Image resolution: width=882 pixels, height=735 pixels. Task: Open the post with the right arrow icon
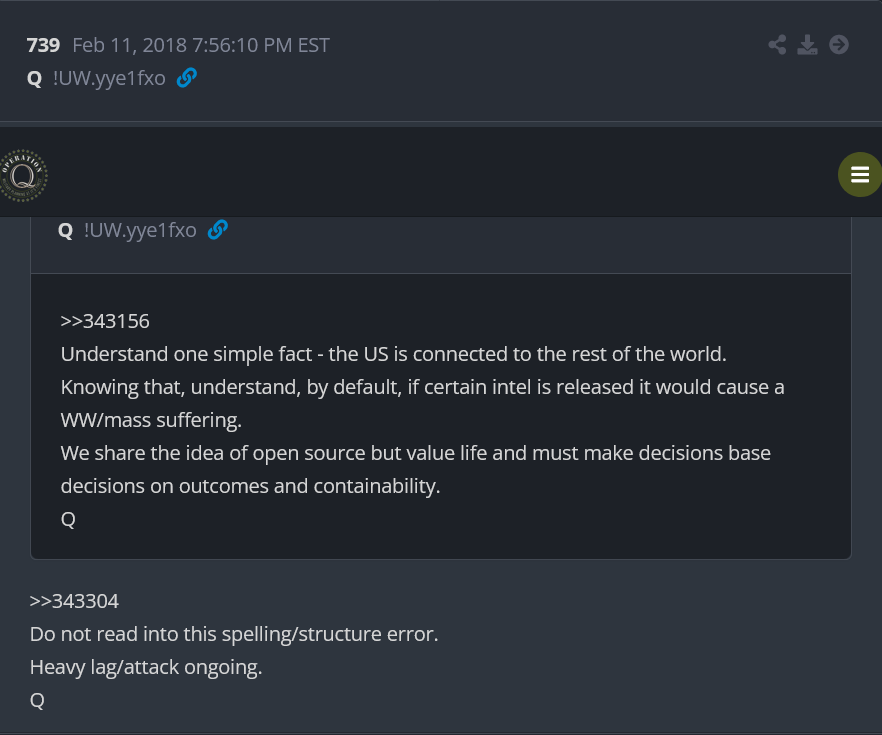[839, 45]
